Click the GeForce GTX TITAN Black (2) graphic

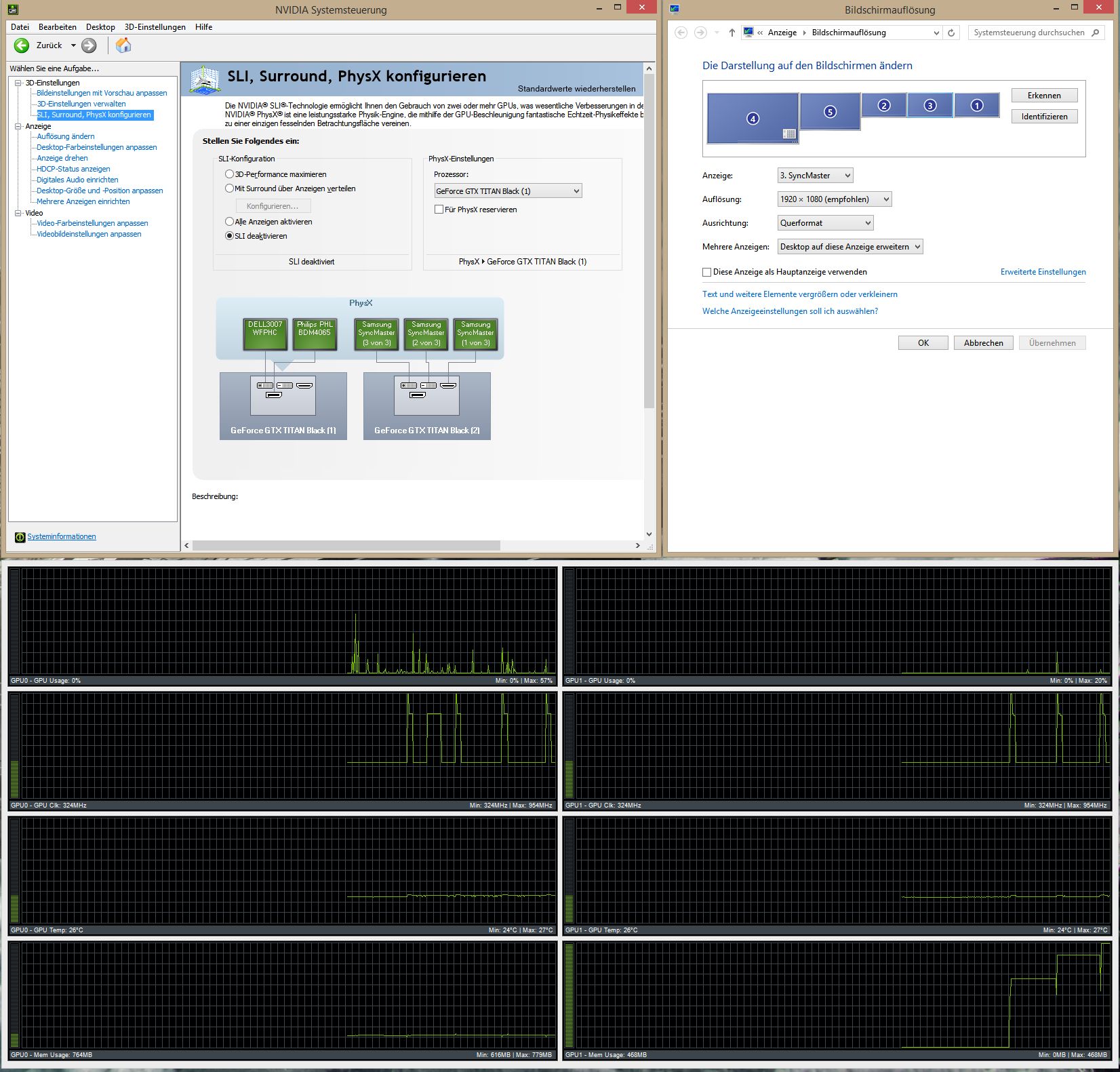tap(426, 405)
